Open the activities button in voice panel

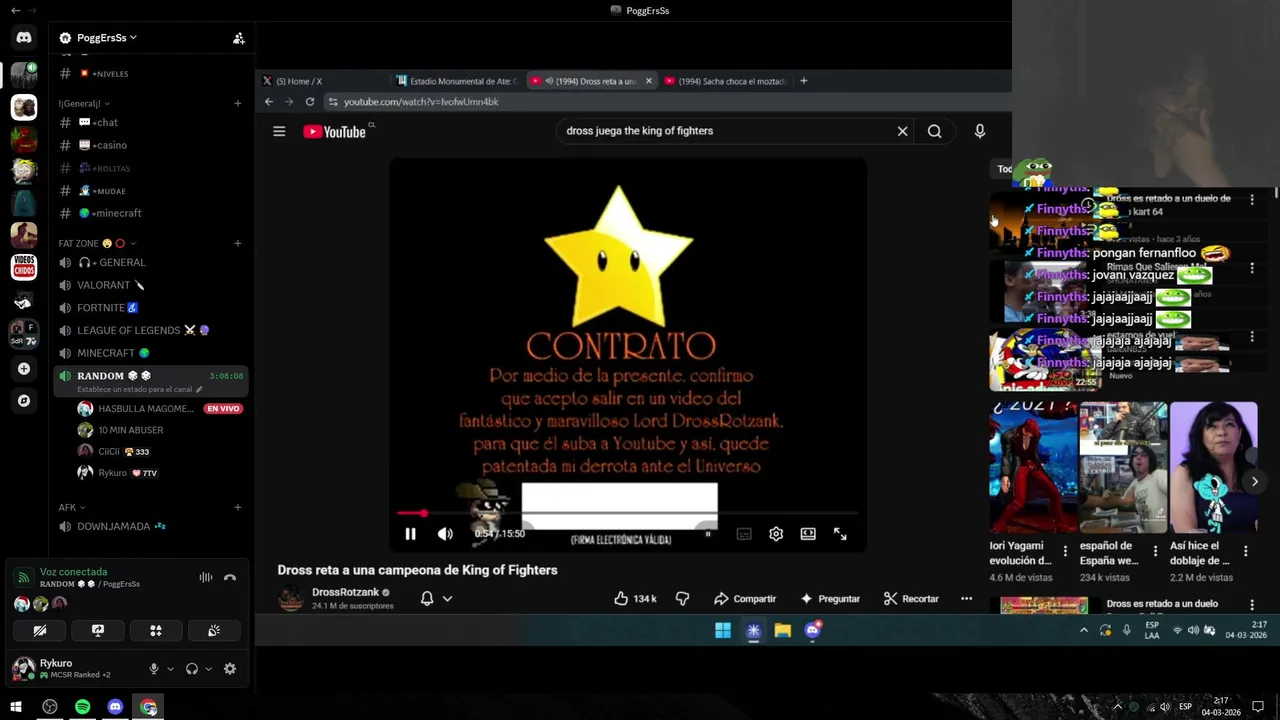[156, 631]
